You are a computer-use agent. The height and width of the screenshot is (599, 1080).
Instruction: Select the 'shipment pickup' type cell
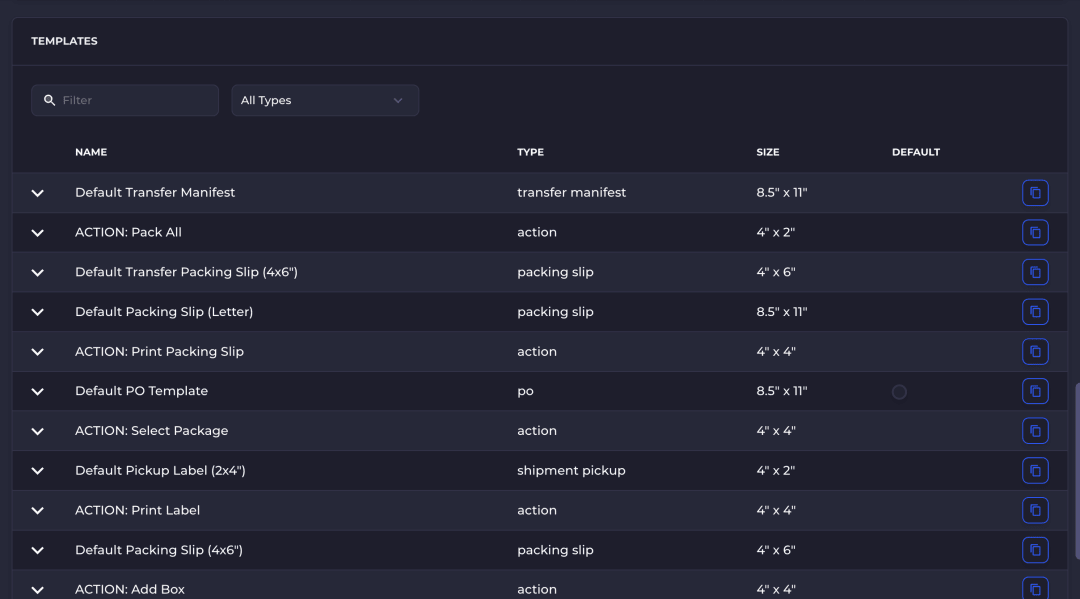pyautogui.click(x=572, y=471)
